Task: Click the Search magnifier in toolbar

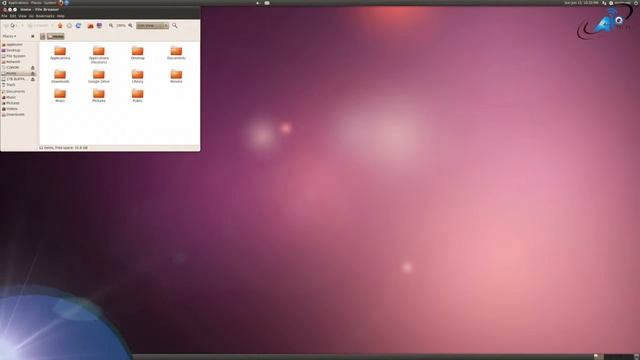Action: (x=175, y=26)
